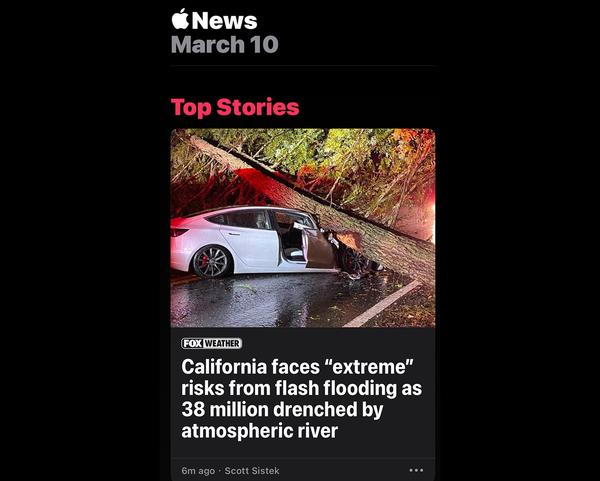Click the white road line in the photo
Image resolution: width=600 pixels, height=481 pixels.
[382, 304]
